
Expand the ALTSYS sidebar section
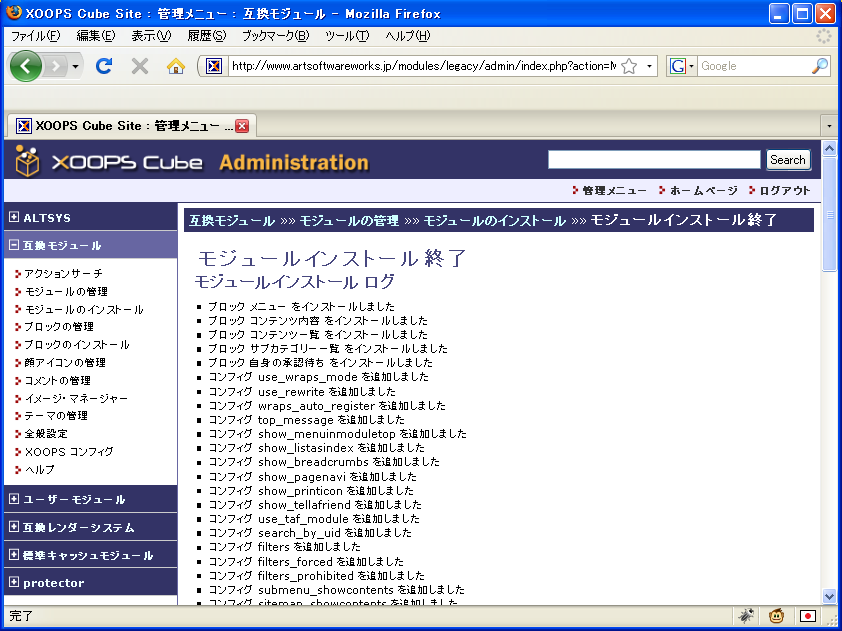(14, 217)
